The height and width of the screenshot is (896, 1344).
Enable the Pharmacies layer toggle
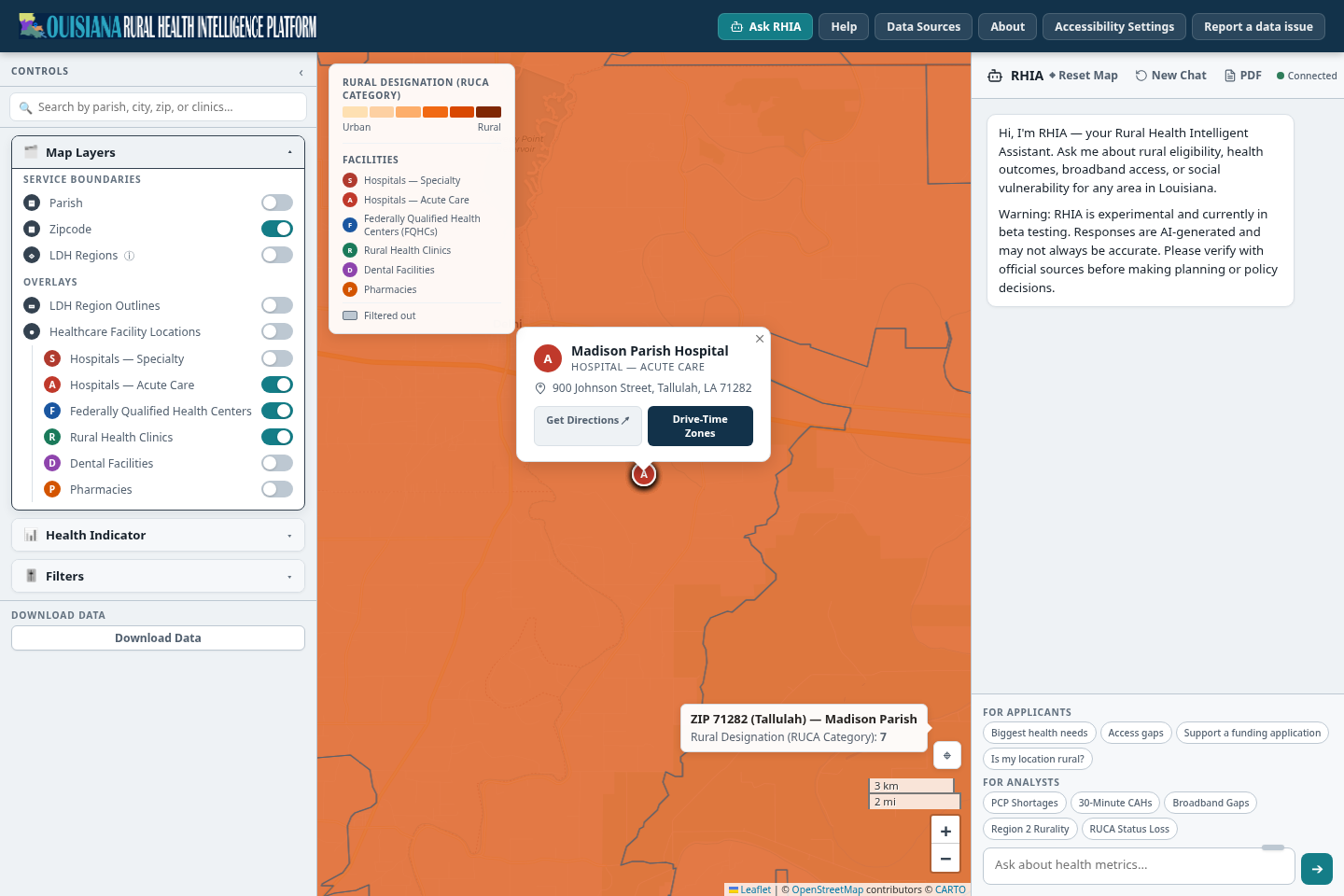click(x=277, y=489)
